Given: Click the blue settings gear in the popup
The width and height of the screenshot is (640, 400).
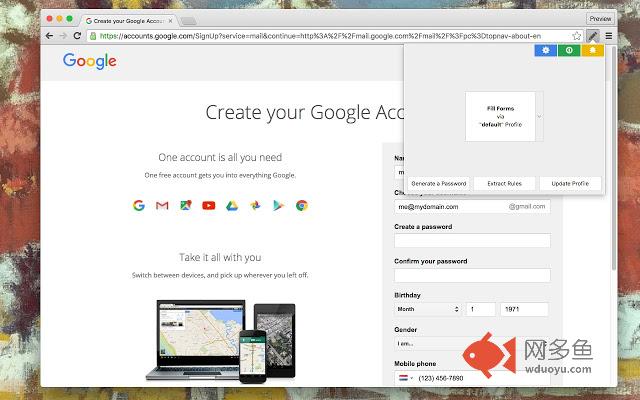Looking at the screenshot, I should [545, 50].
